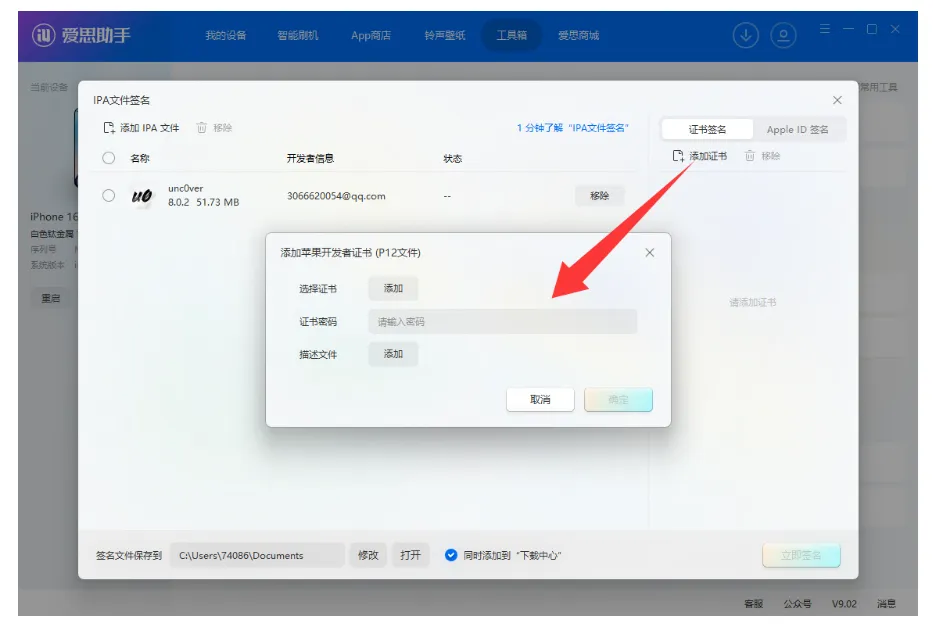
Task: Click 公众号 in the status bar
Action: coord(797,604)
